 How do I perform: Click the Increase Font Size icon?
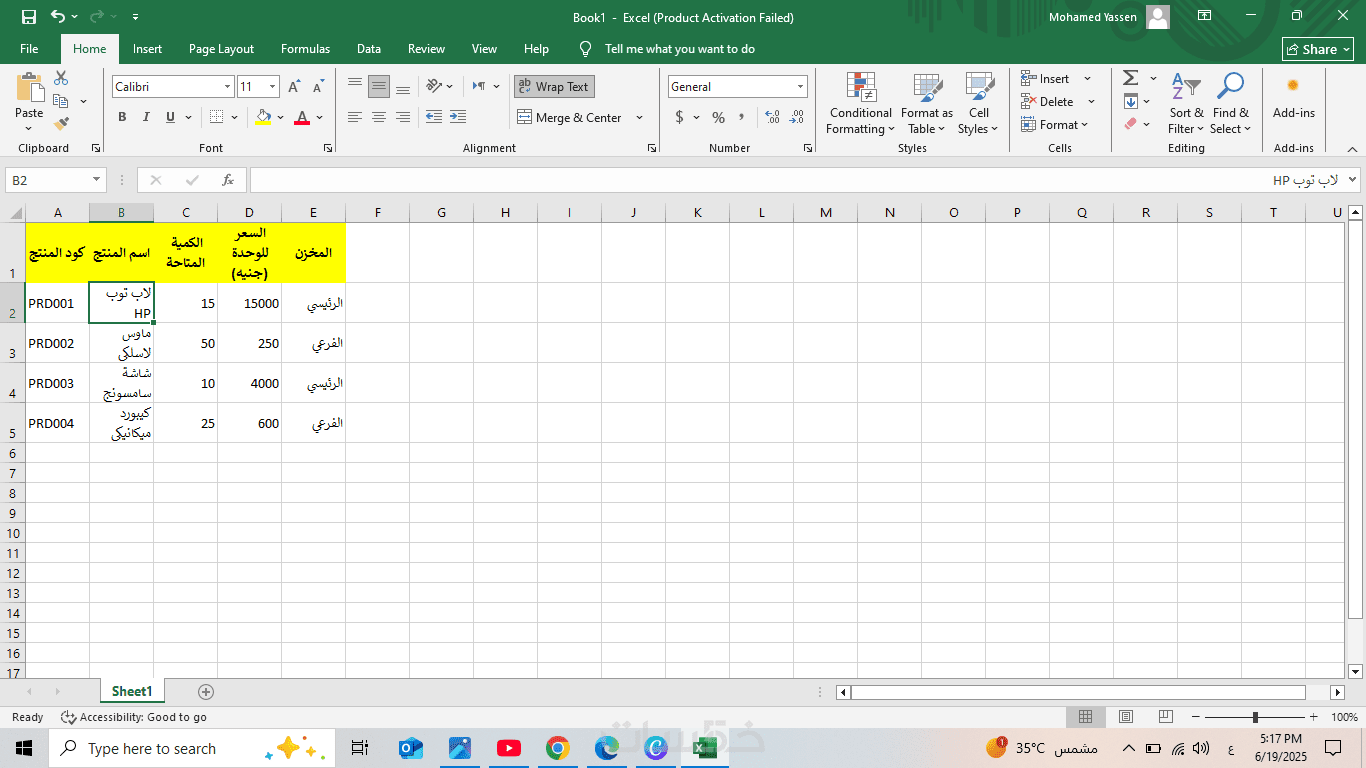click(294, 87)
